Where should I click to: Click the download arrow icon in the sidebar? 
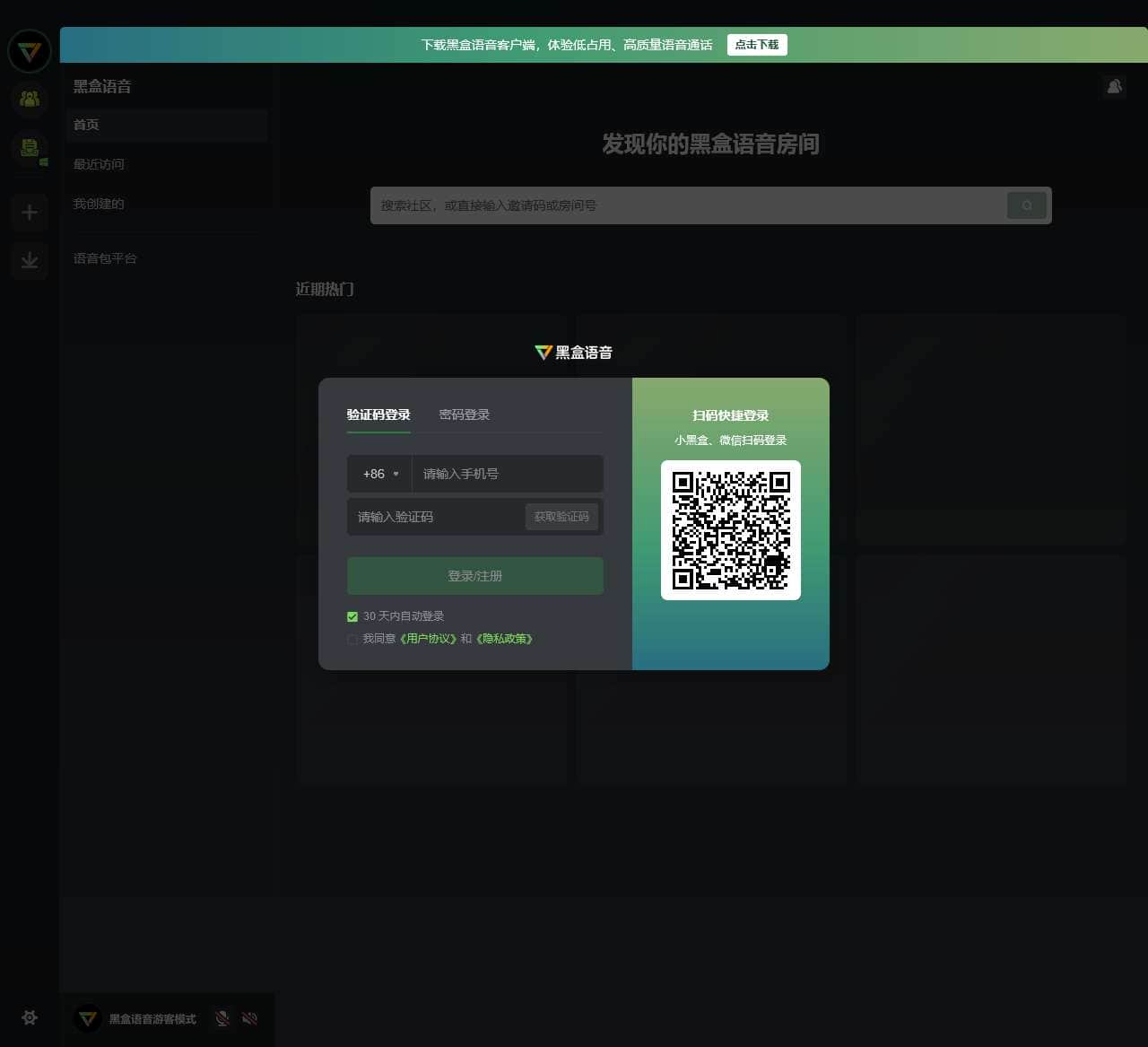point(30,261)
